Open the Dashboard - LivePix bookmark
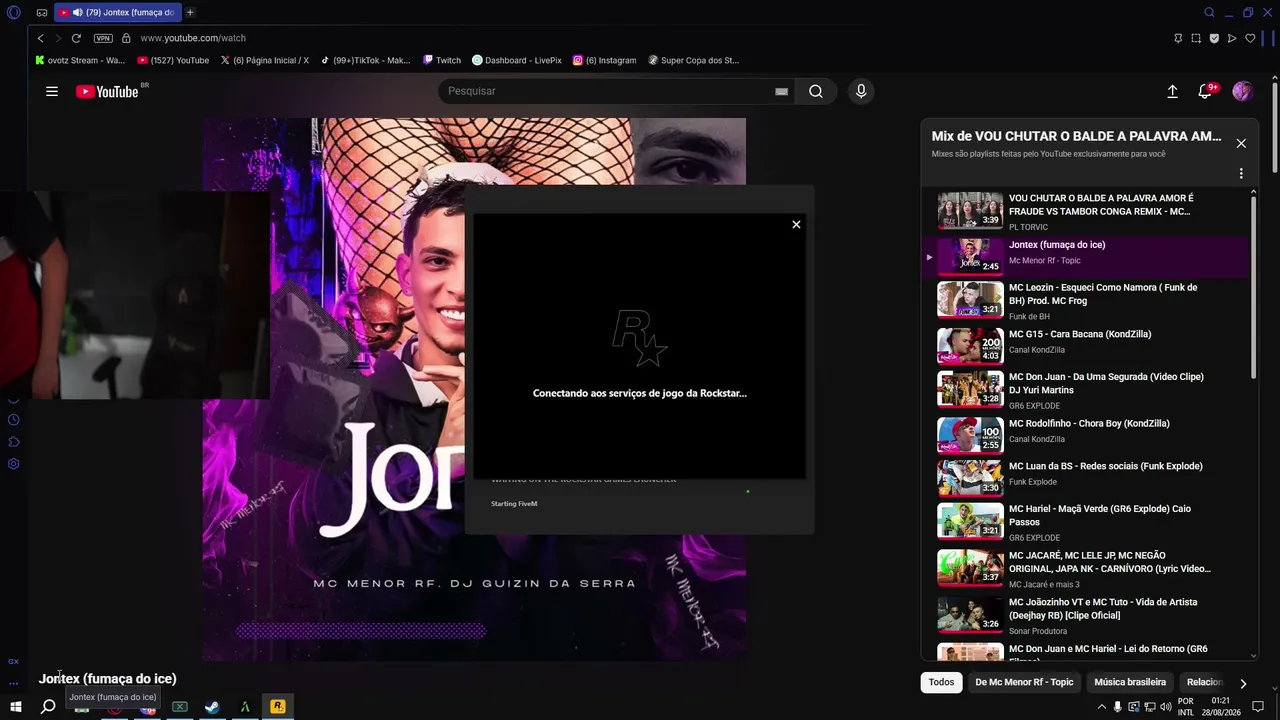The image size is (1280, 720). point(516,60)
